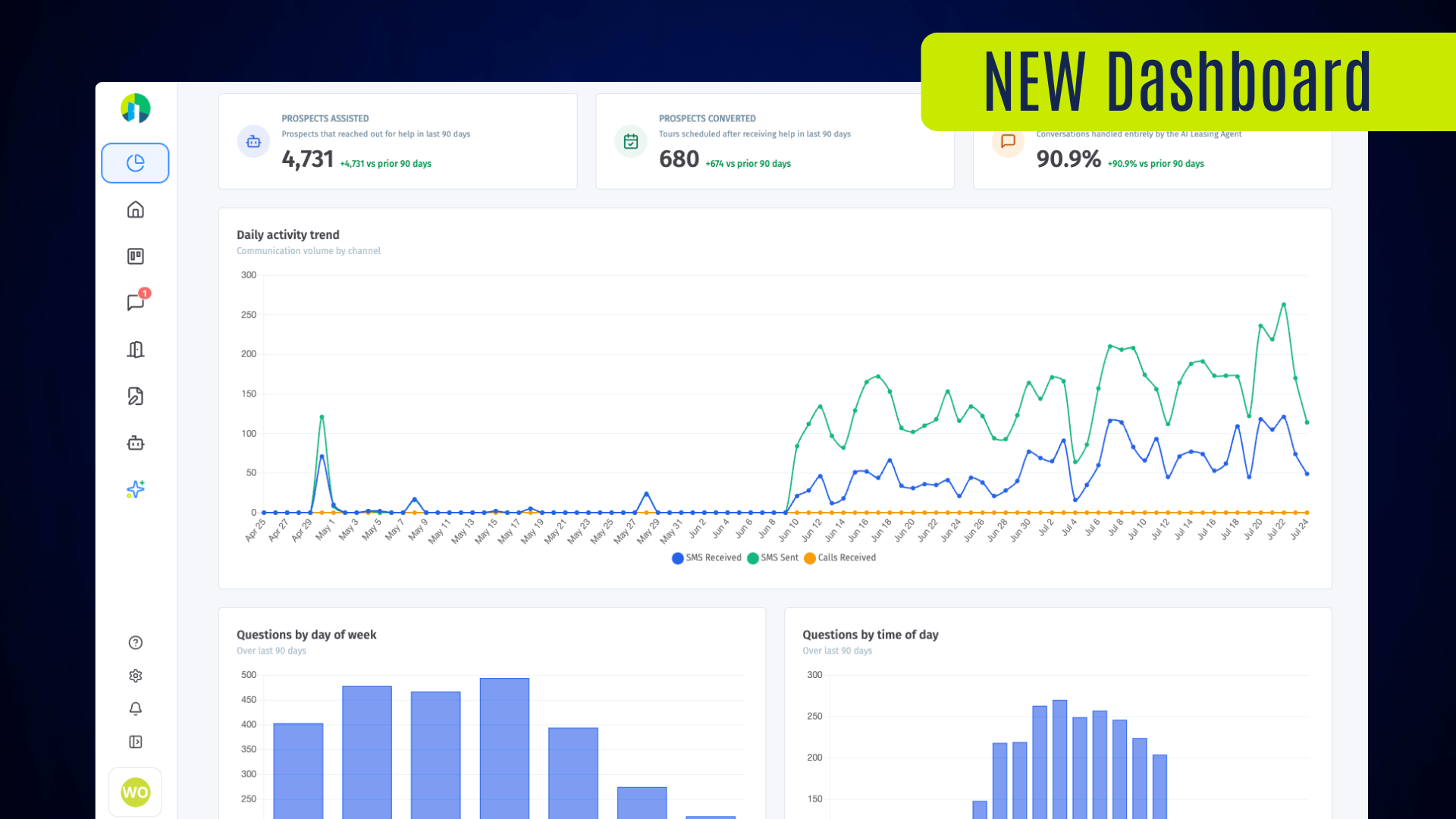
Task: Click the chat bubble icon in third stats card
Action: tap(1008, 141)
